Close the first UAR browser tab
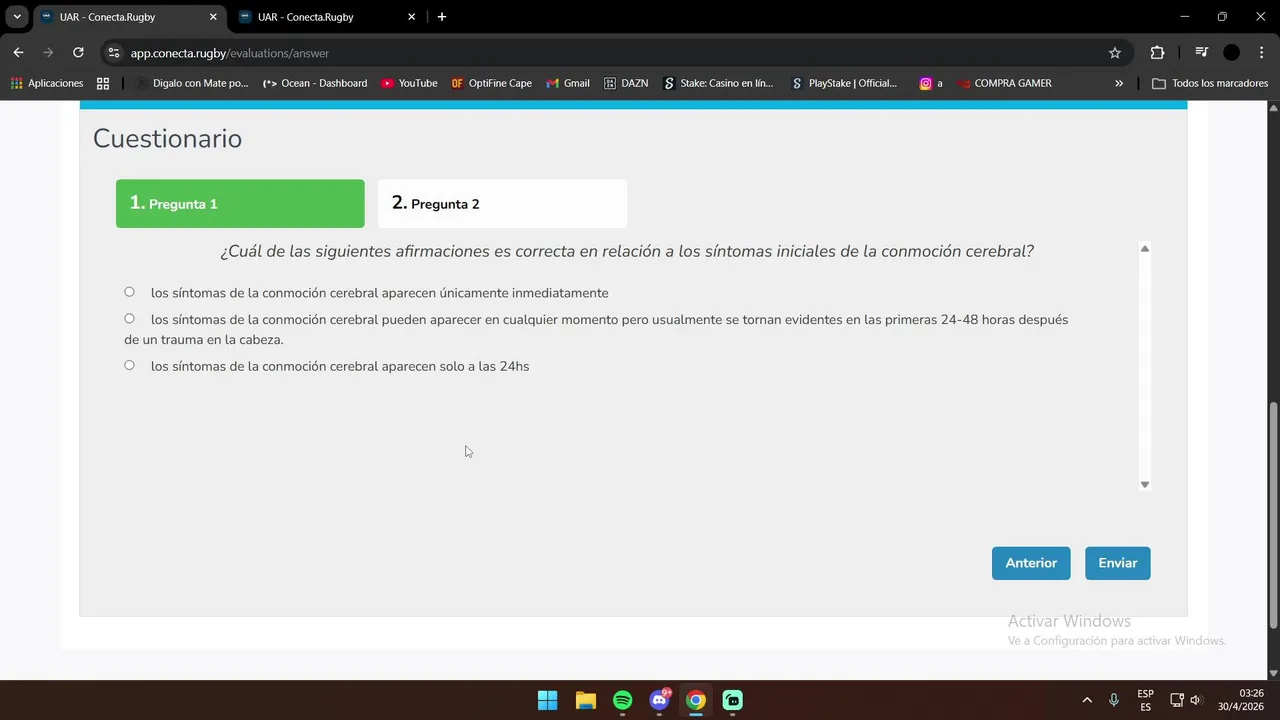1280x720 pixels. pyautogui.click(x=213, y=17)
